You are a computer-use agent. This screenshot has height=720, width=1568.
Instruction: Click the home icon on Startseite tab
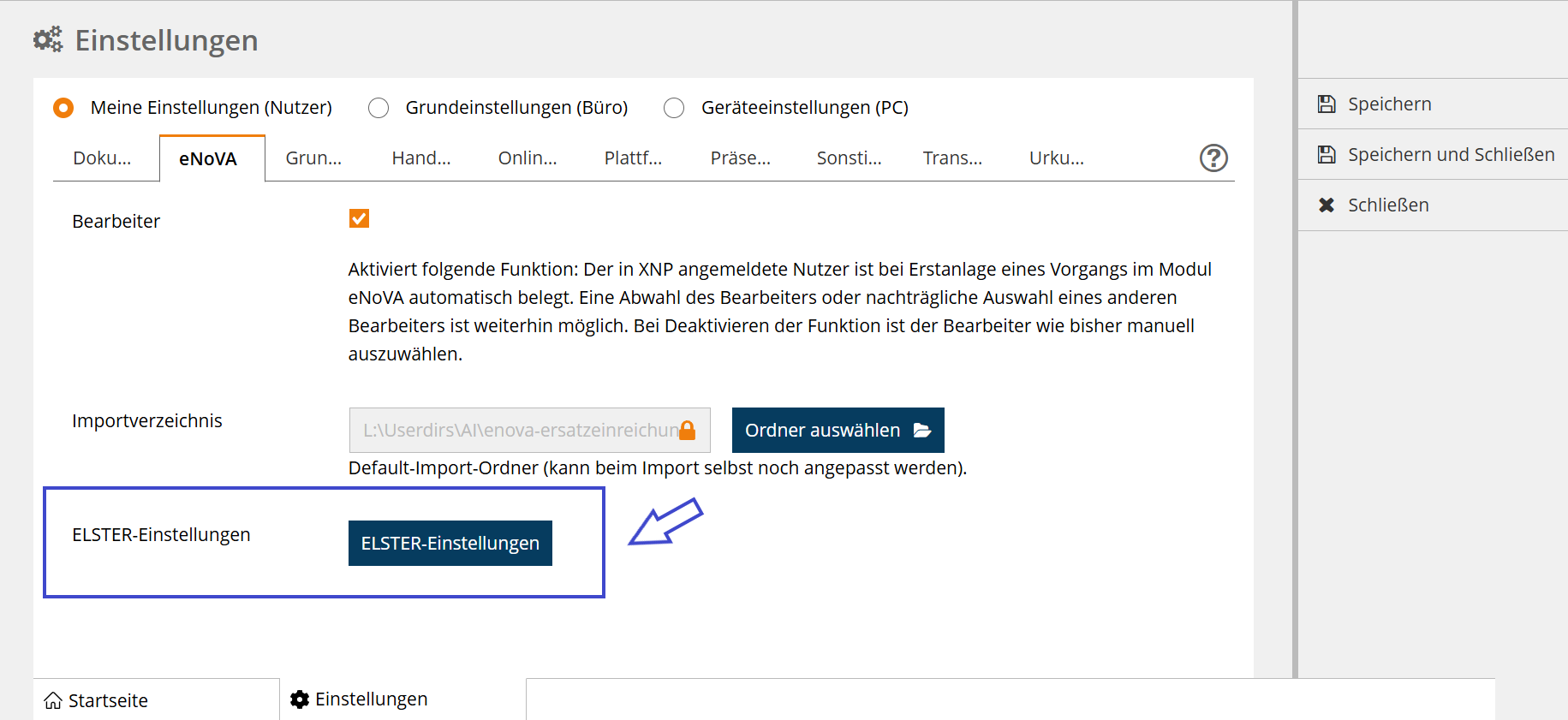(53, 700)
